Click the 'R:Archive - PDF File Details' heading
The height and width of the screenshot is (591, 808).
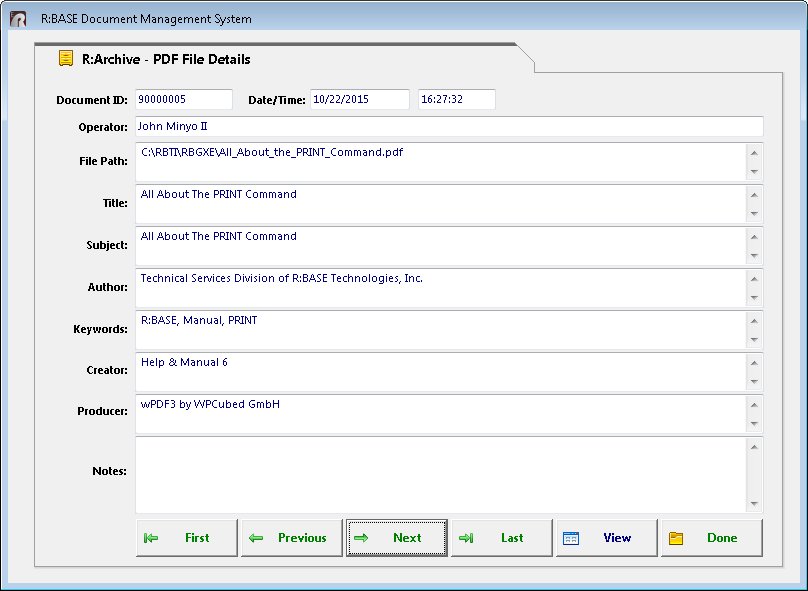166,59
